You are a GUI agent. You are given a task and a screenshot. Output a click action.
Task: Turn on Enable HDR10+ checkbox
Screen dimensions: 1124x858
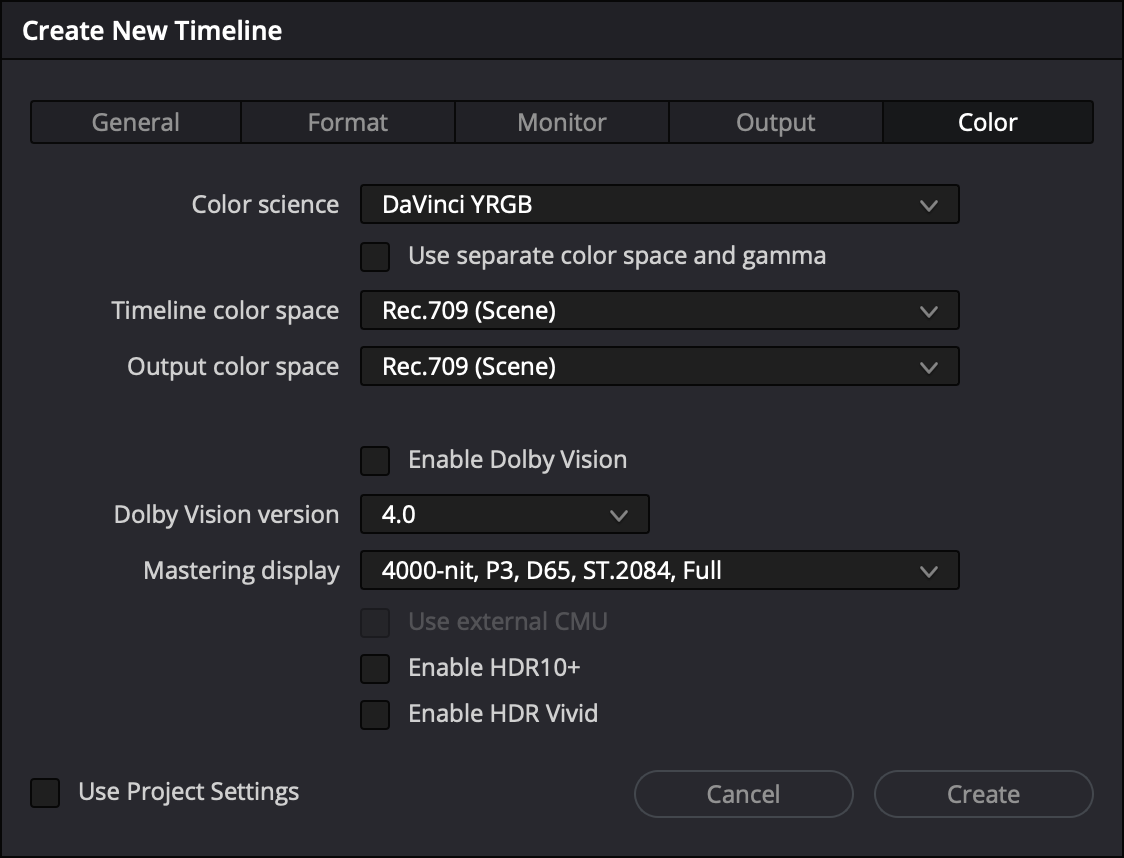pyautogui.click(x=375, y=668)
